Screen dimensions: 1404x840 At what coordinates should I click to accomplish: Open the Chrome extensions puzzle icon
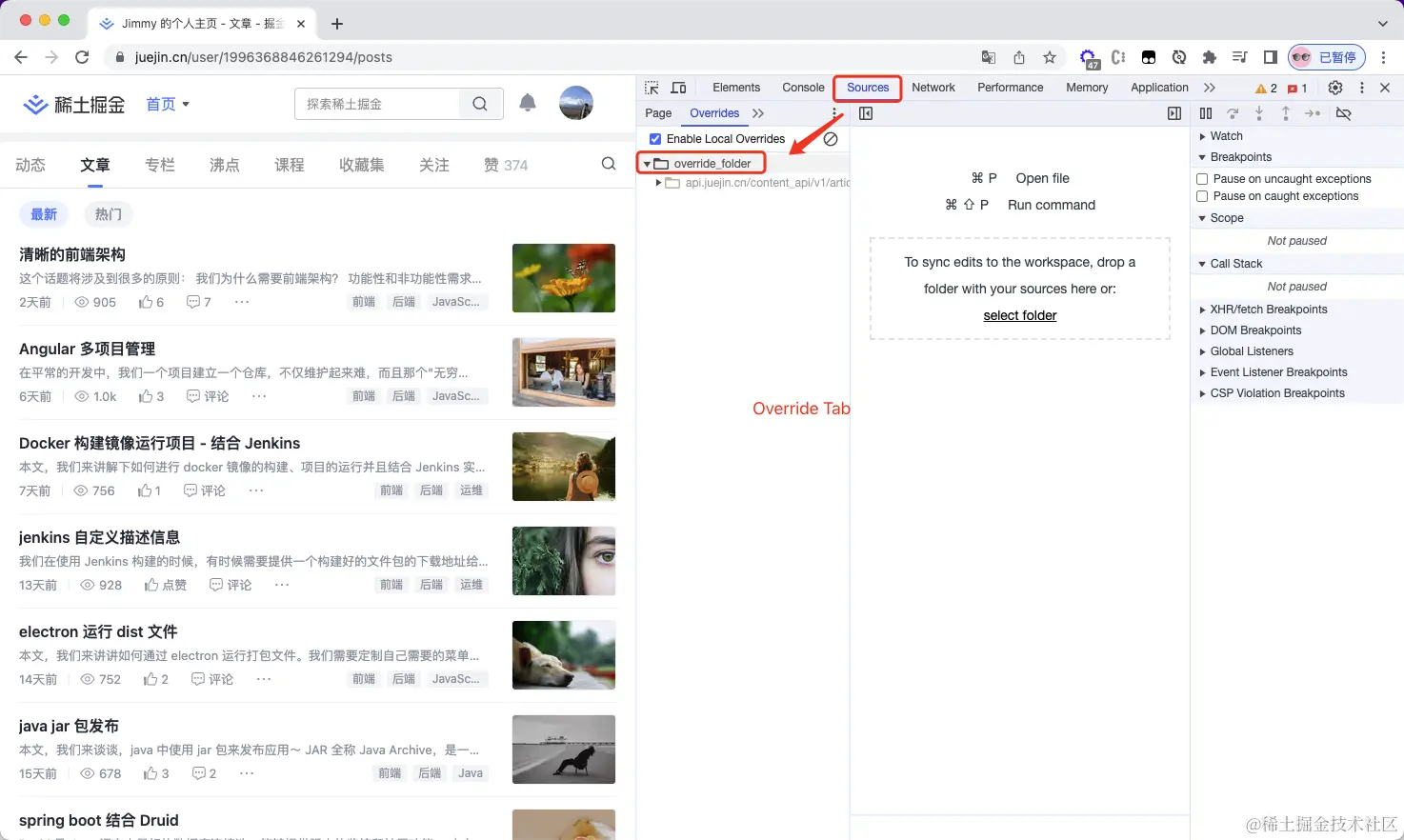click(1210, 57)
